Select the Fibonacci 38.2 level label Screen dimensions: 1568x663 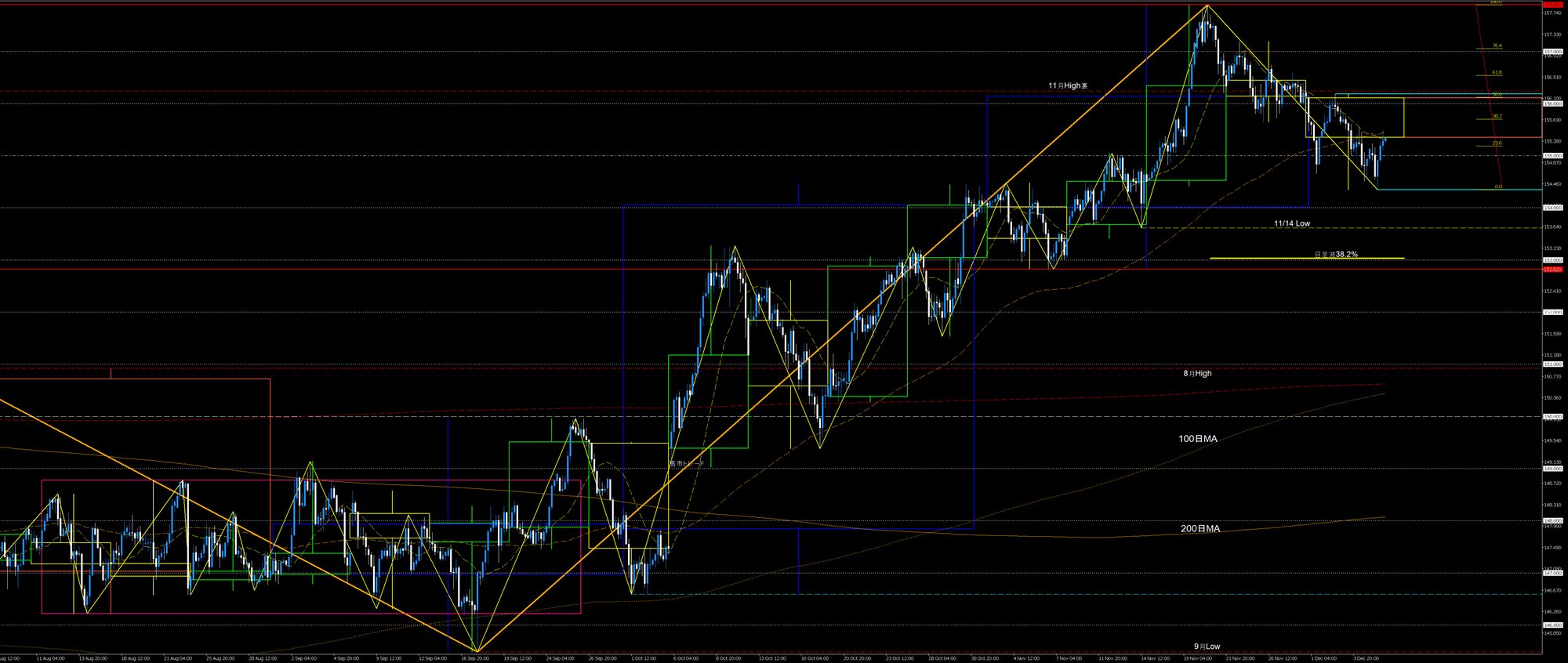(x=1497, y=116)
